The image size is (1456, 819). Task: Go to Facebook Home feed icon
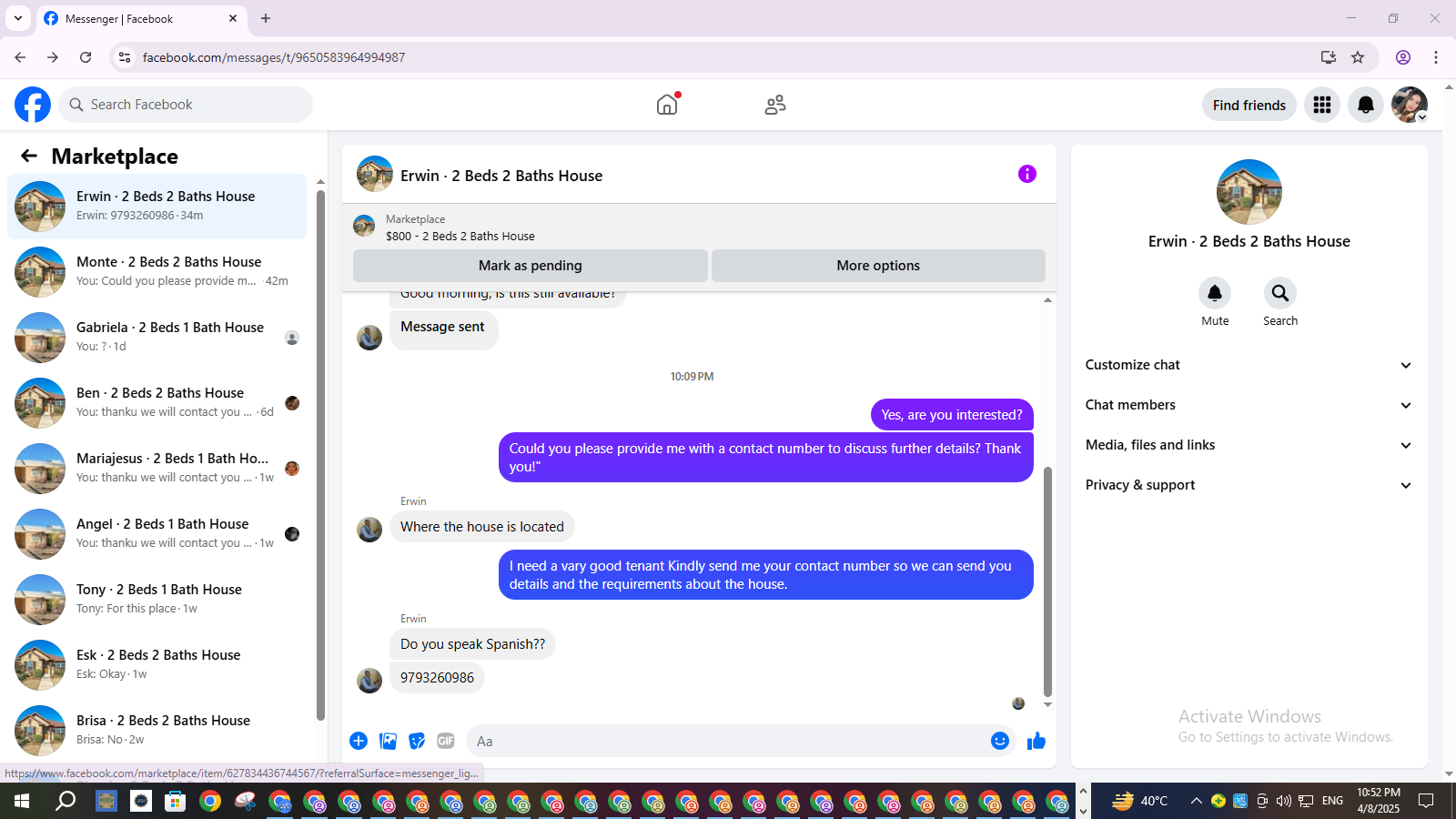click(667, 105)
